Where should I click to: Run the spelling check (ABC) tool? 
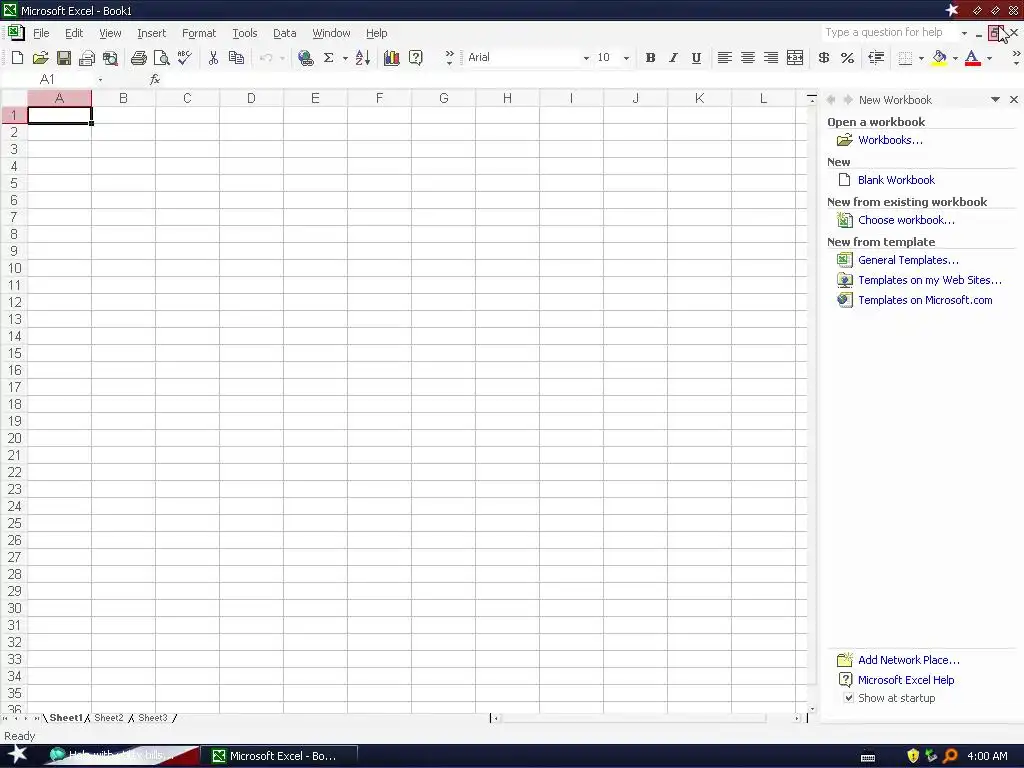(185, 58)
